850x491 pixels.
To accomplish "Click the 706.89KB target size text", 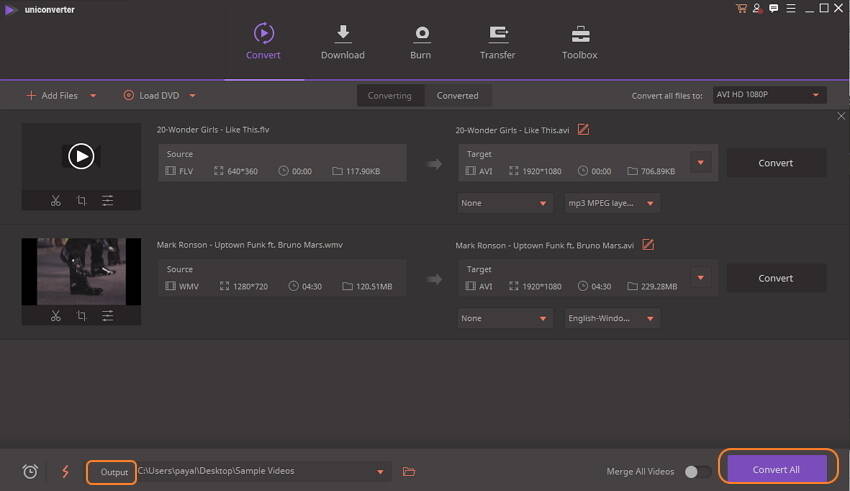I will (658, 171).
